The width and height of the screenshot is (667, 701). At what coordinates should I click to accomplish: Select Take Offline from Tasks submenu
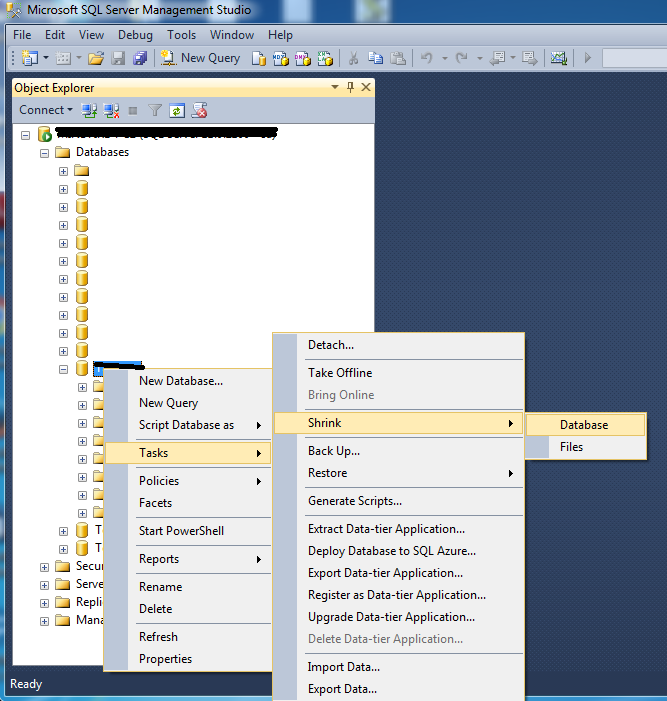click(398, 373)
